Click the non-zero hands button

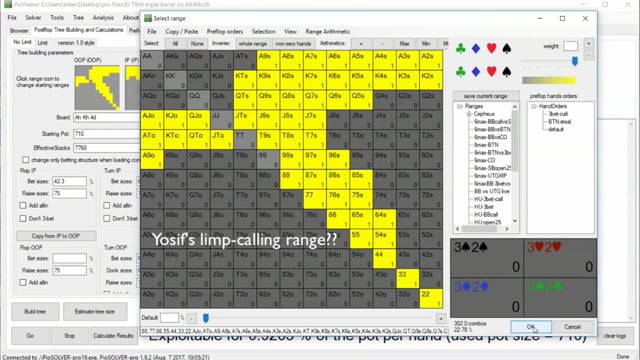click(293, 44)
